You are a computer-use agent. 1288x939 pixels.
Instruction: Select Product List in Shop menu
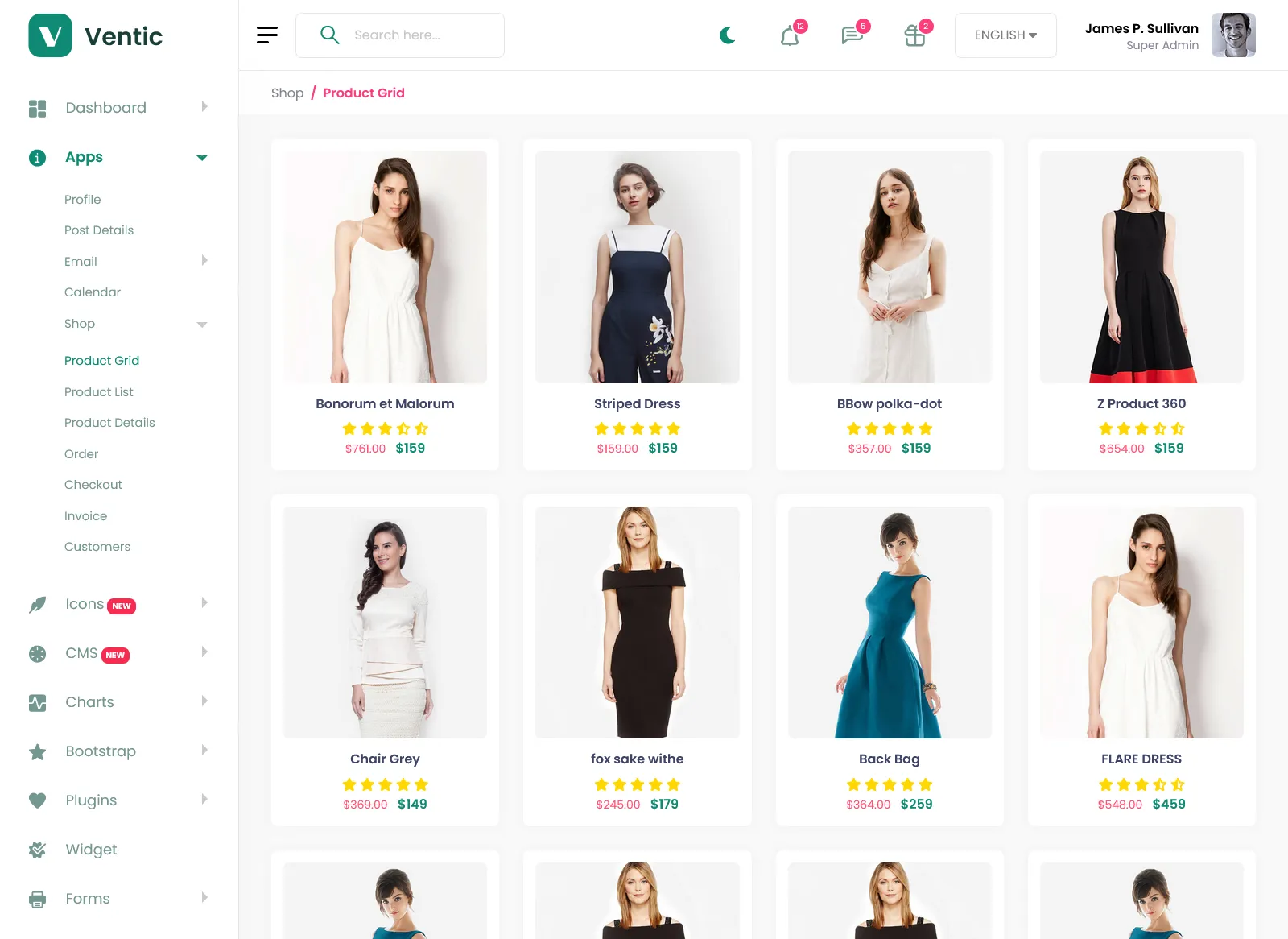pyautogui.click(x=99, y=392)
